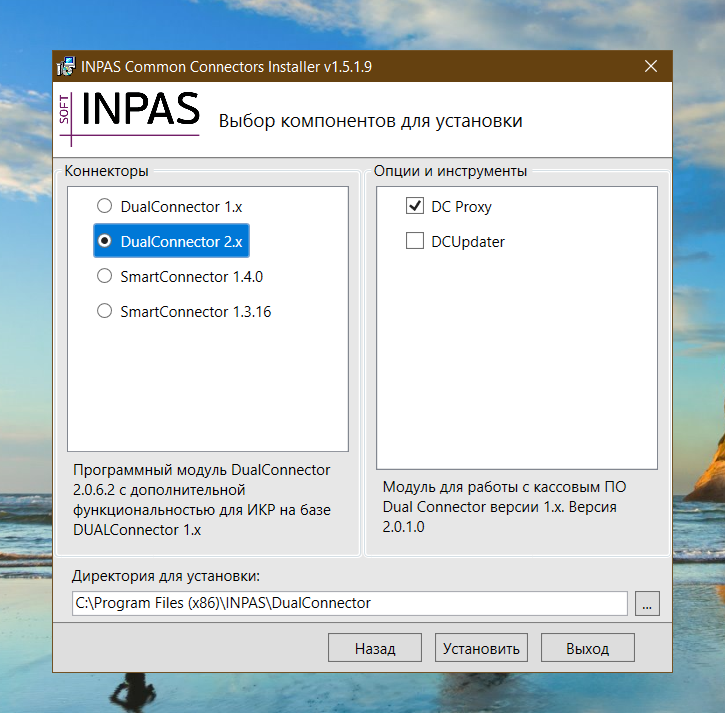Click the installer icon in the title bar
Viewport: 725px width, 713px height.
tap(65, 67)
